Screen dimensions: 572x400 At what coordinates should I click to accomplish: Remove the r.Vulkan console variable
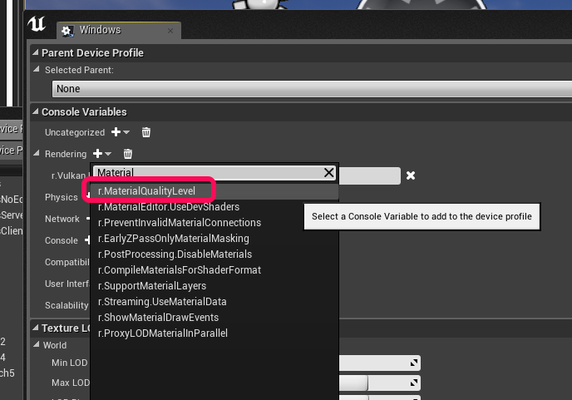(x=410, y=175)
